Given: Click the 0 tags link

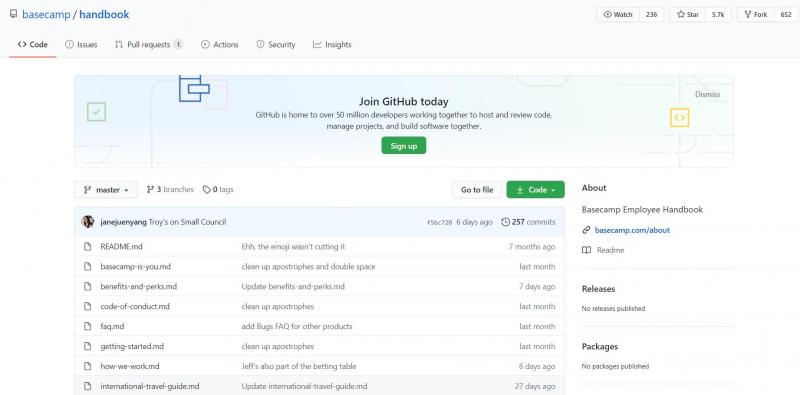Looking at the screenshot, I should (x=218, y=189).
